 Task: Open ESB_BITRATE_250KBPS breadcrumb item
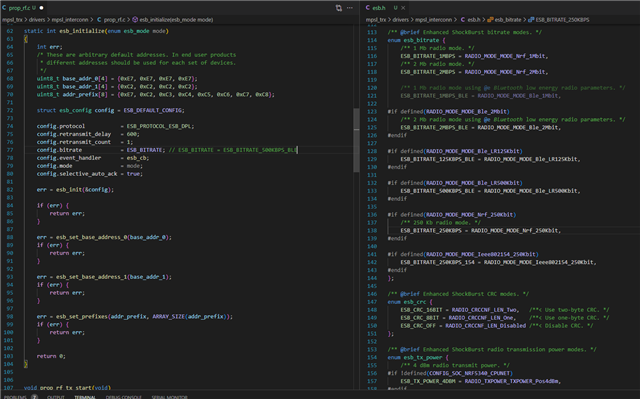[x=562, y=20]
